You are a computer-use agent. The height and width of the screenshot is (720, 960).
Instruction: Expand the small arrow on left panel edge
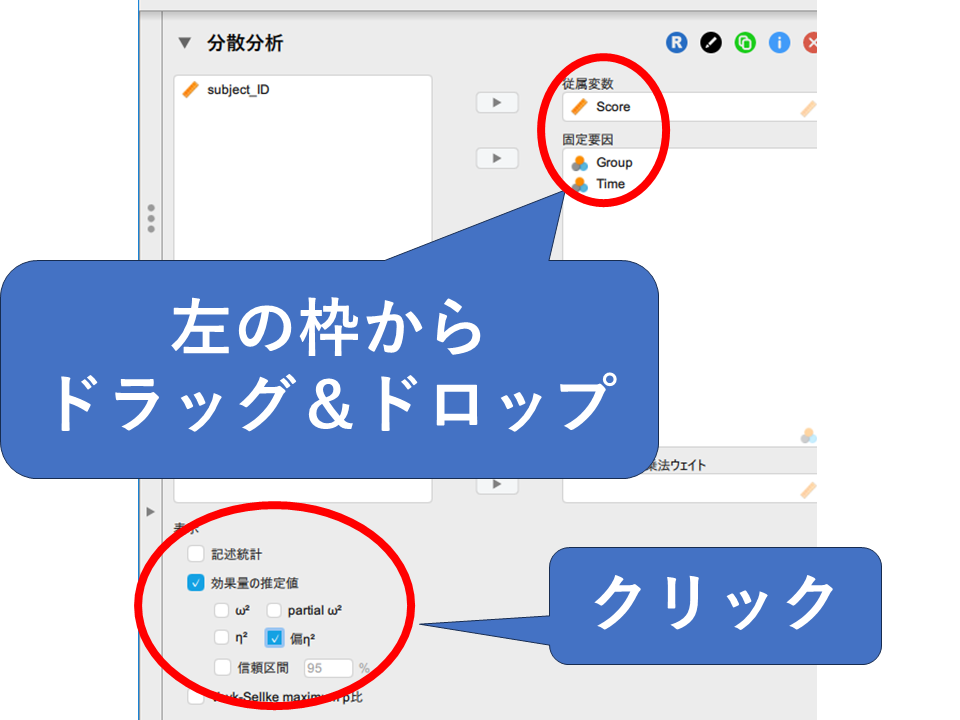[151, 512]
